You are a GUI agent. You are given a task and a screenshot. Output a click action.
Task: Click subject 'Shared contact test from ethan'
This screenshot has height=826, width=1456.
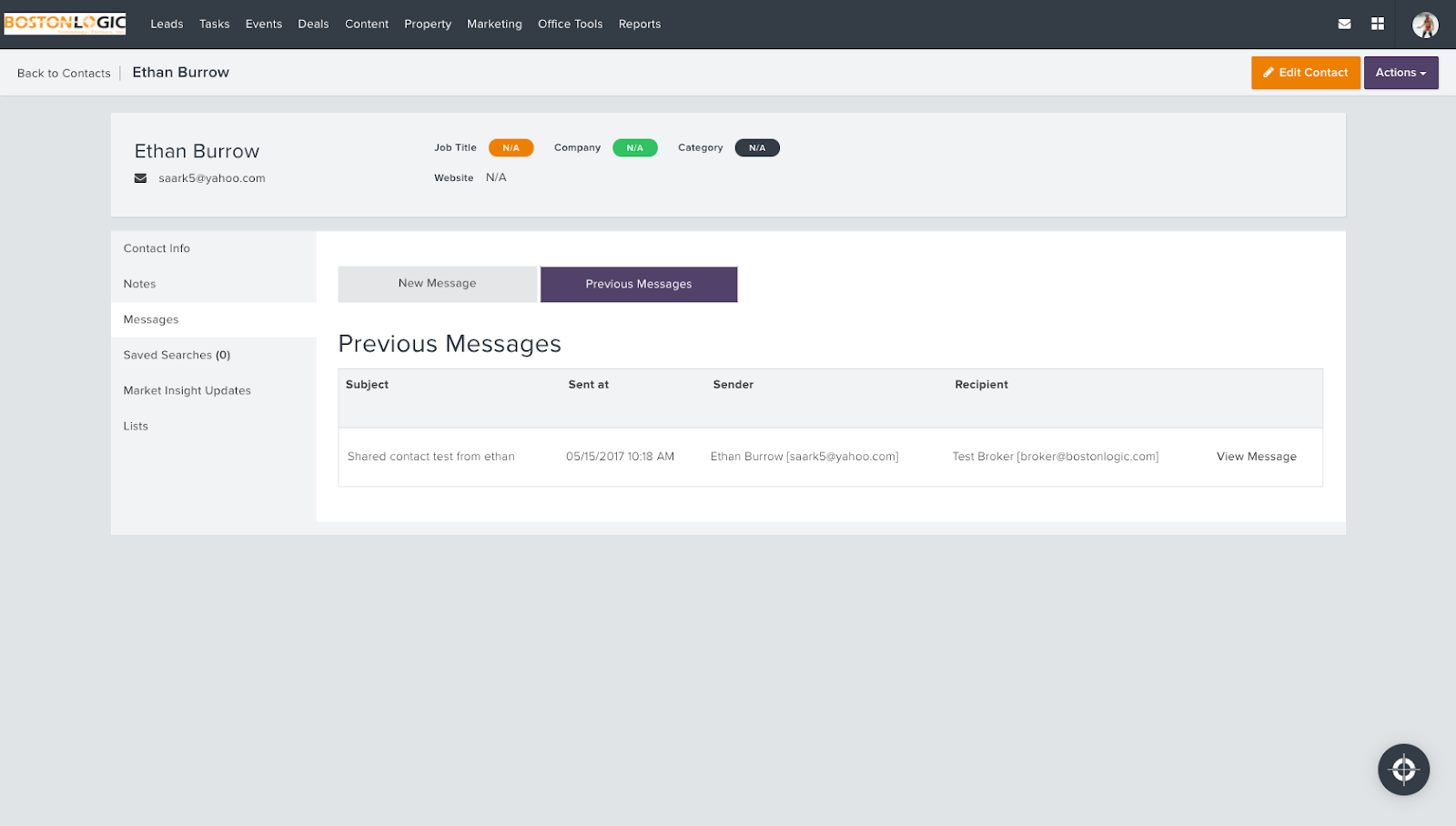click(x=430, y=457)
